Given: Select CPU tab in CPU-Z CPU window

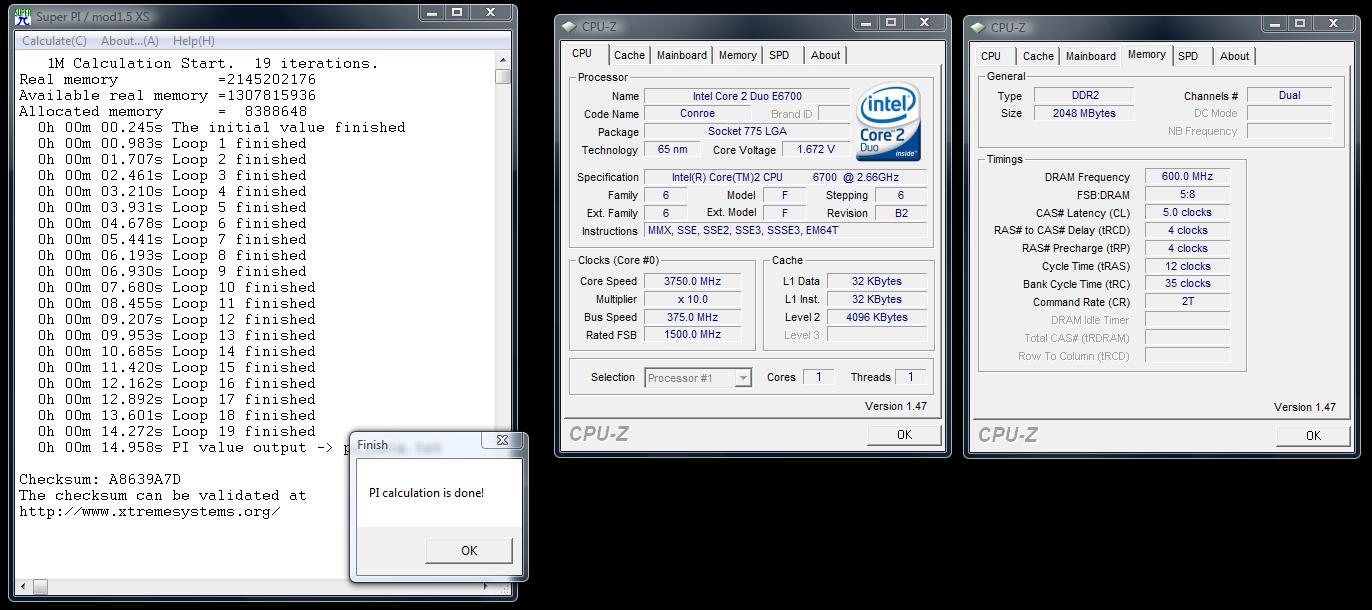Looking at the screenshot, I should click(582, 54).
